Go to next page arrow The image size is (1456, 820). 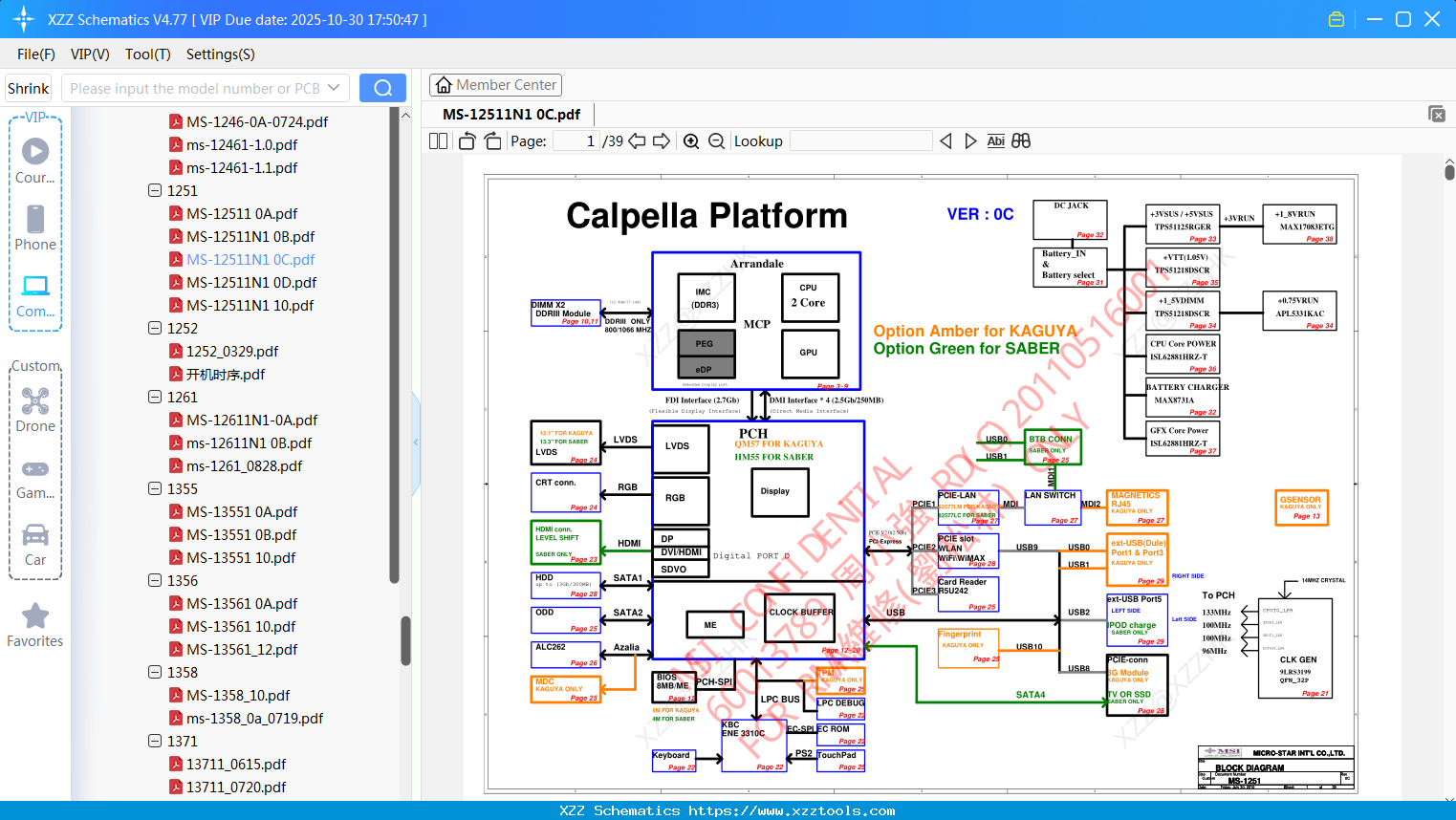662,140
